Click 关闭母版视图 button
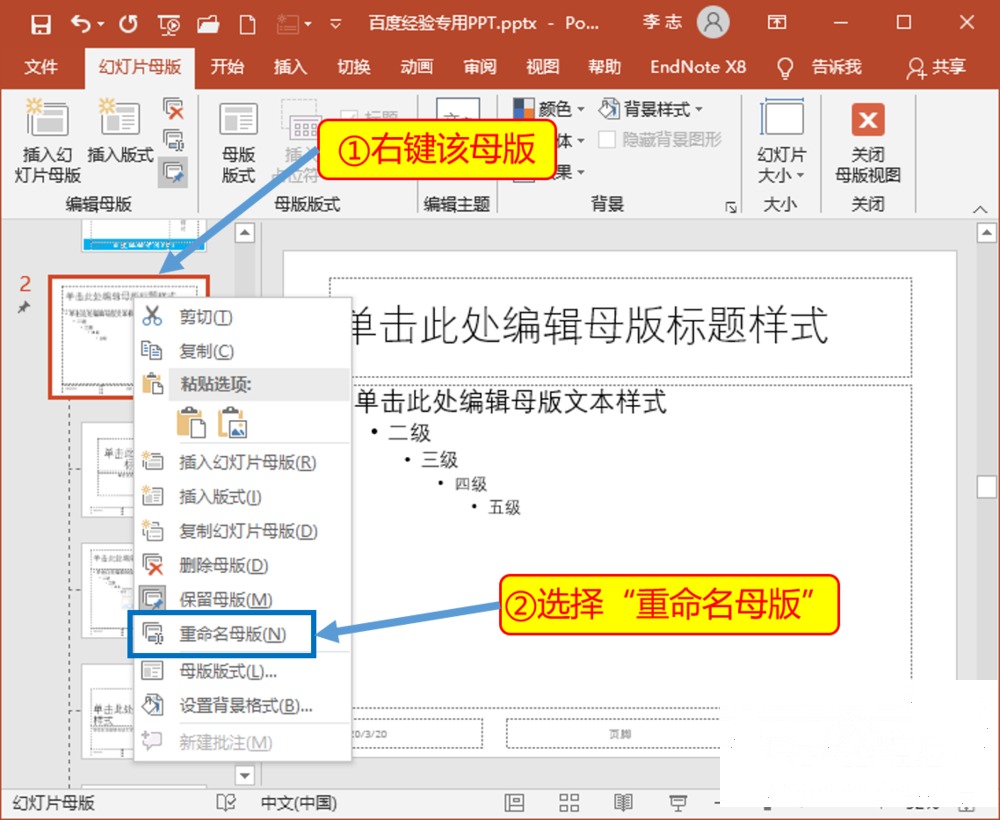Image resolution: width=1000 pixels, height=820 pixels. [x=868, y=142]
